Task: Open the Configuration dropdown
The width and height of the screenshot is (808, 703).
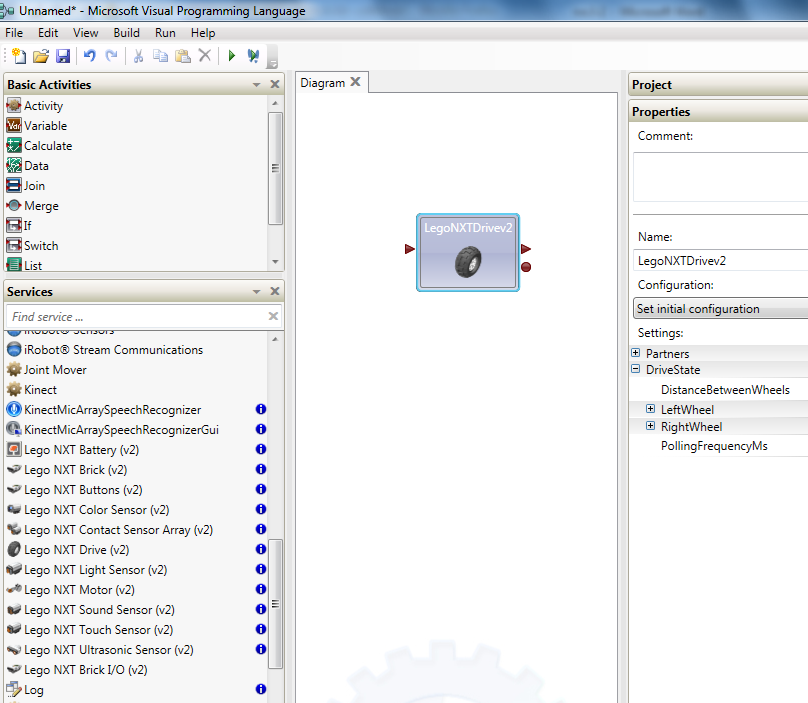Action: click(720, 308)
